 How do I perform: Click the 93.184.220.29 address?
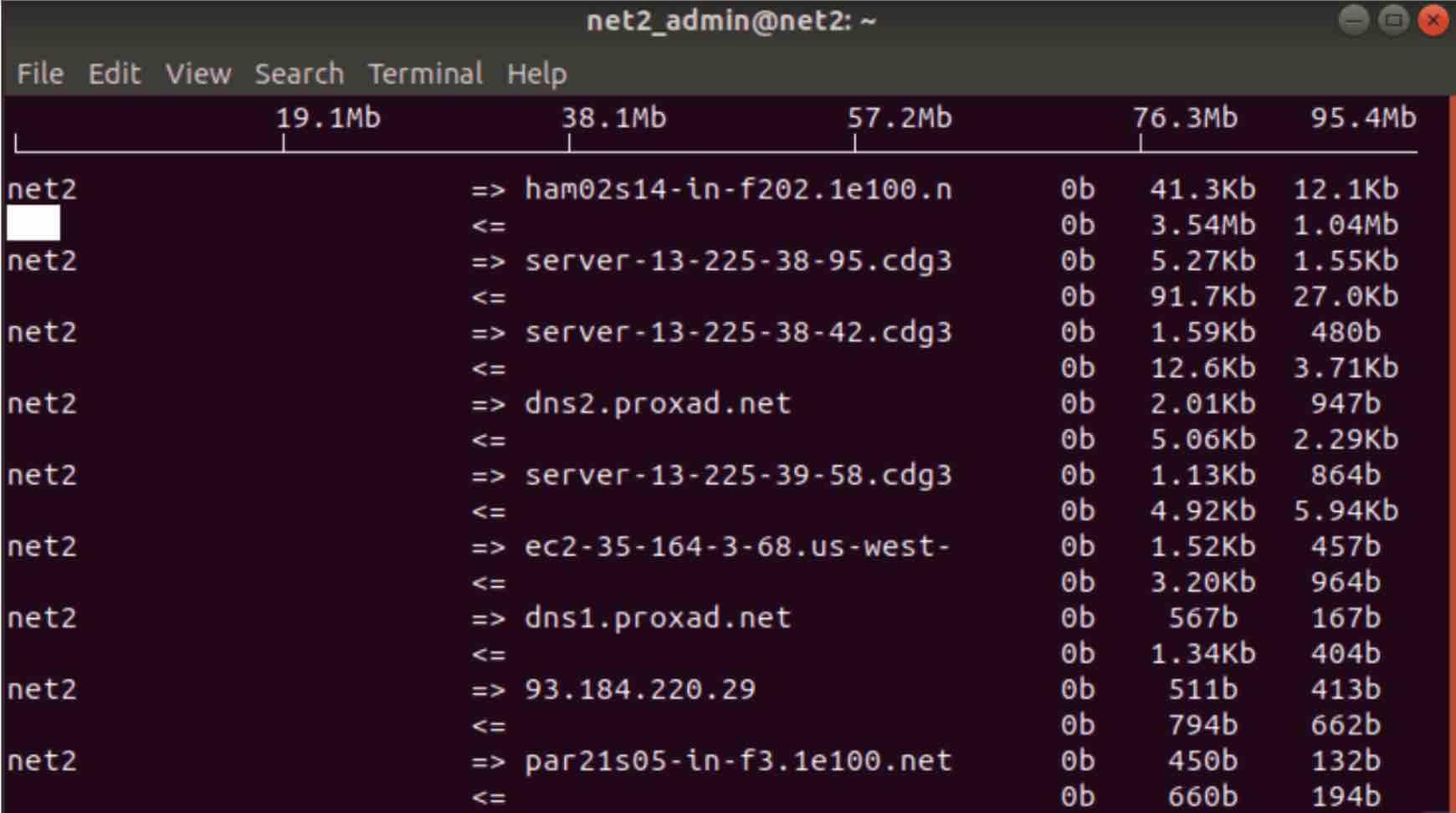640,689
